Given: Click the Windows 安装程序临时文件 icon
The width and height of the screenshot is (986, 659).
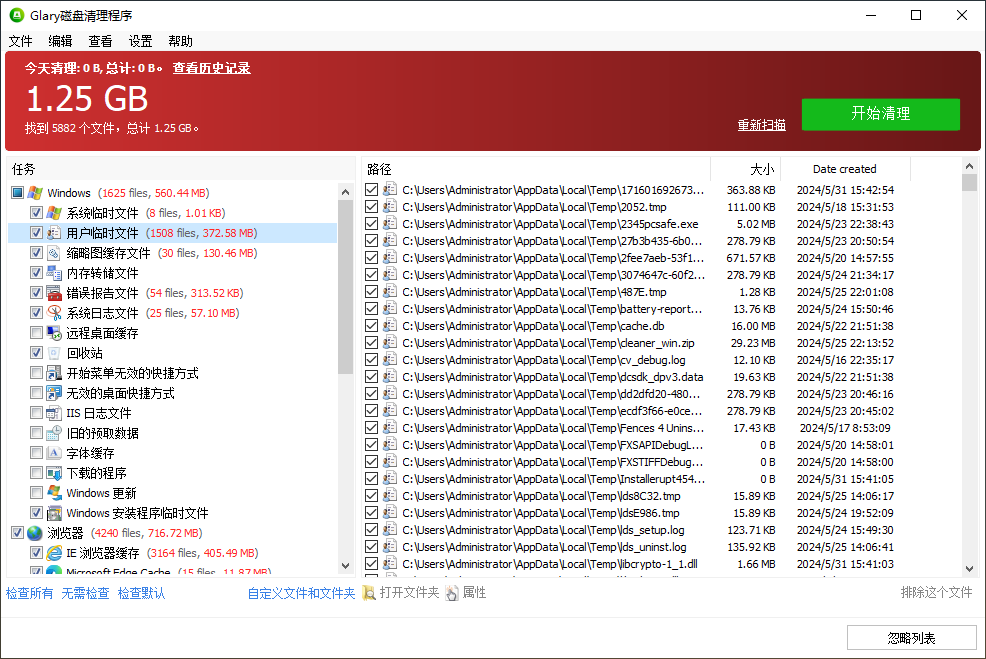Looking at the screenshot, I should click(54, 513).
